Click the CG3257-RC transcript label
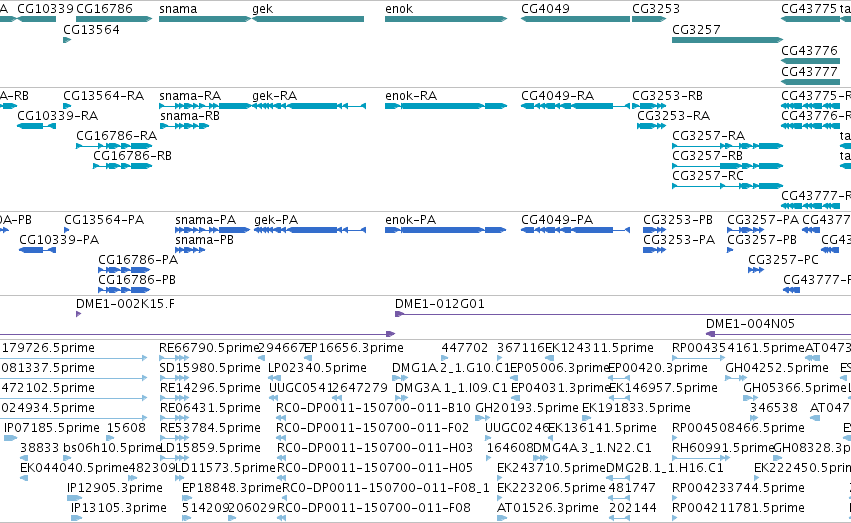The width and height of the screenshot is (851, 523). tap(708, 176)
